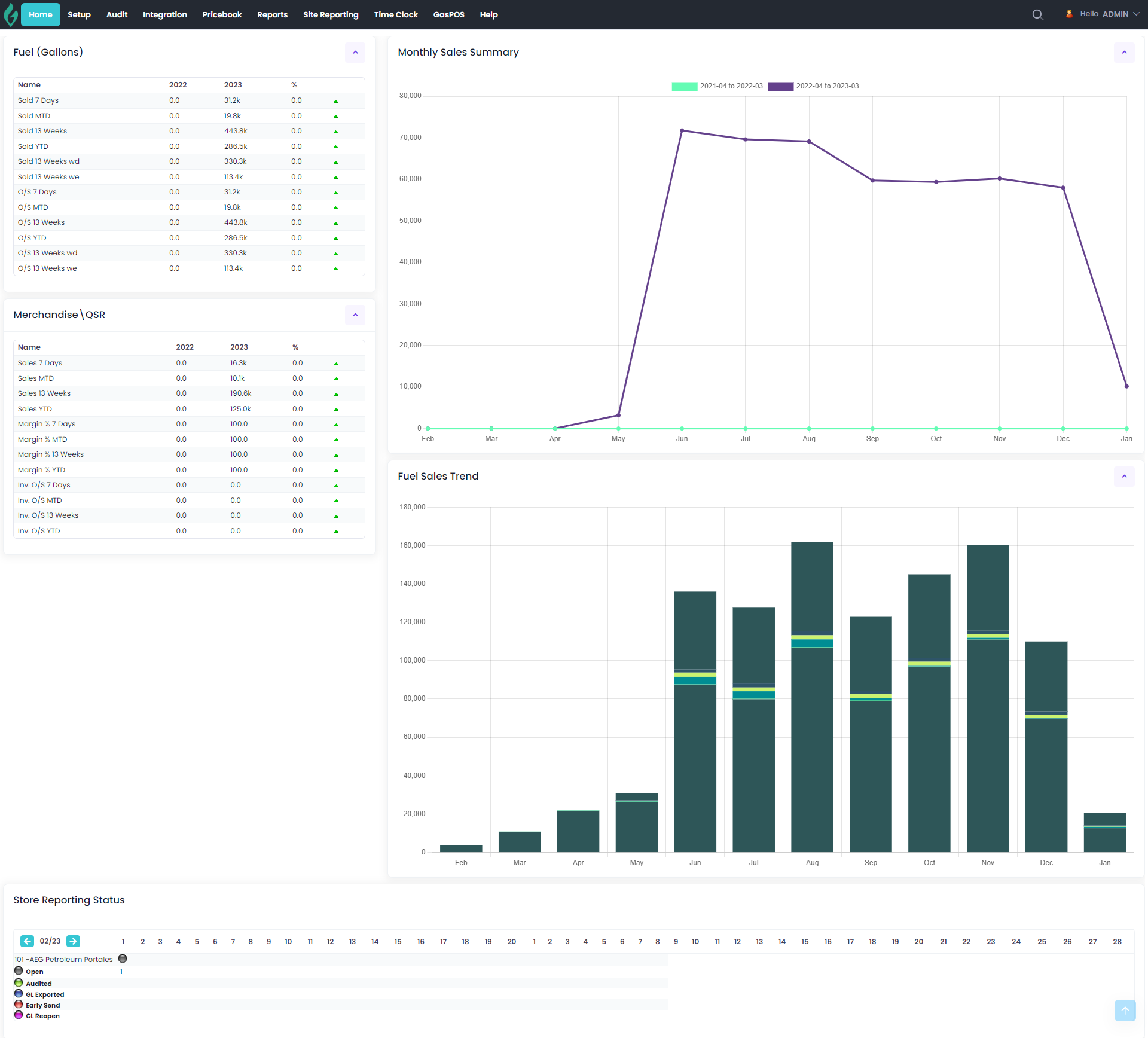Click the Jun data point on sales line
Screen dimensions: 1148x1038
click(x=682, y=130)
